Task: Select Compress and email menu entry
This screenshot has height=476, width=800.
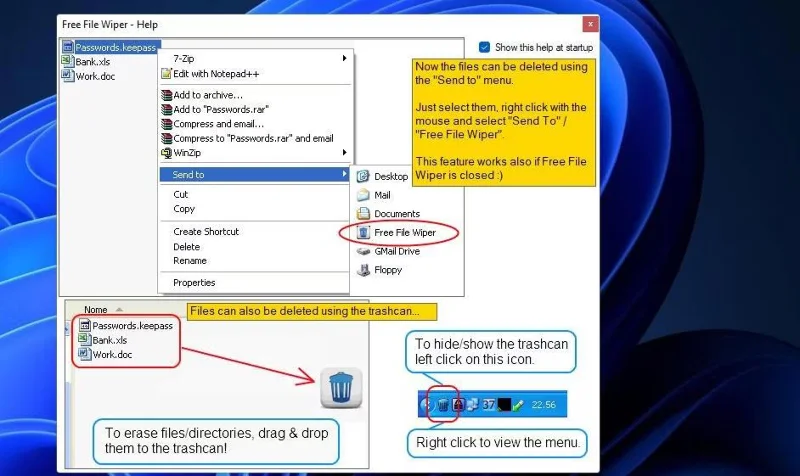Action: [x=218, y=123]
